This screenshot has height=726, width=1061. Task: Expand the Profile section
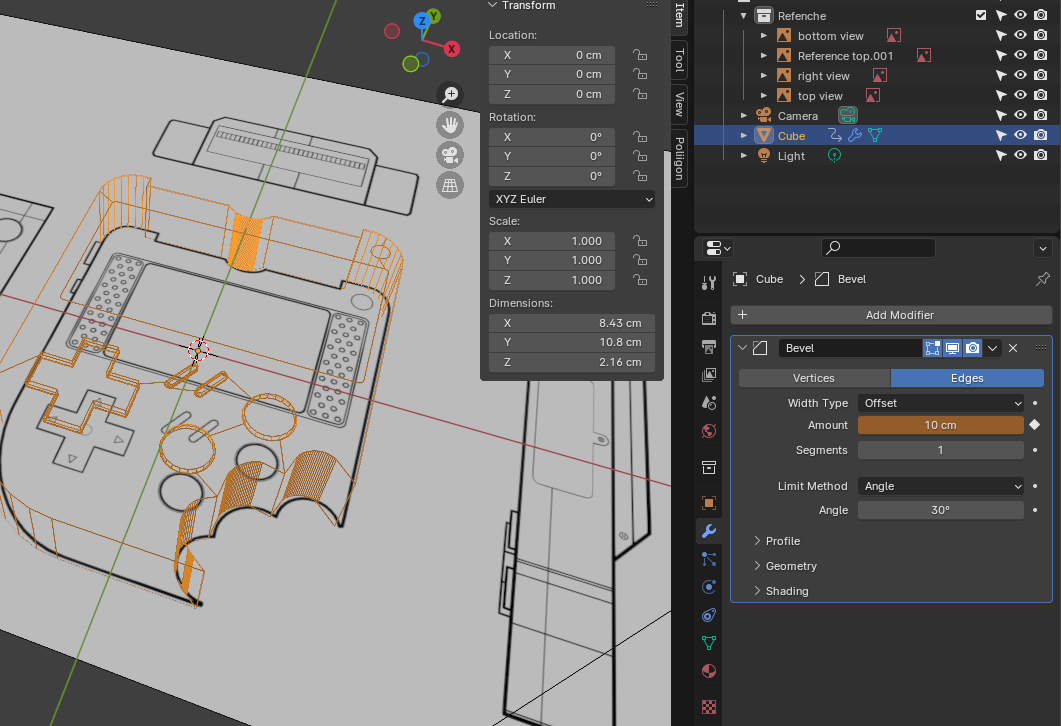tap(782, 541)
